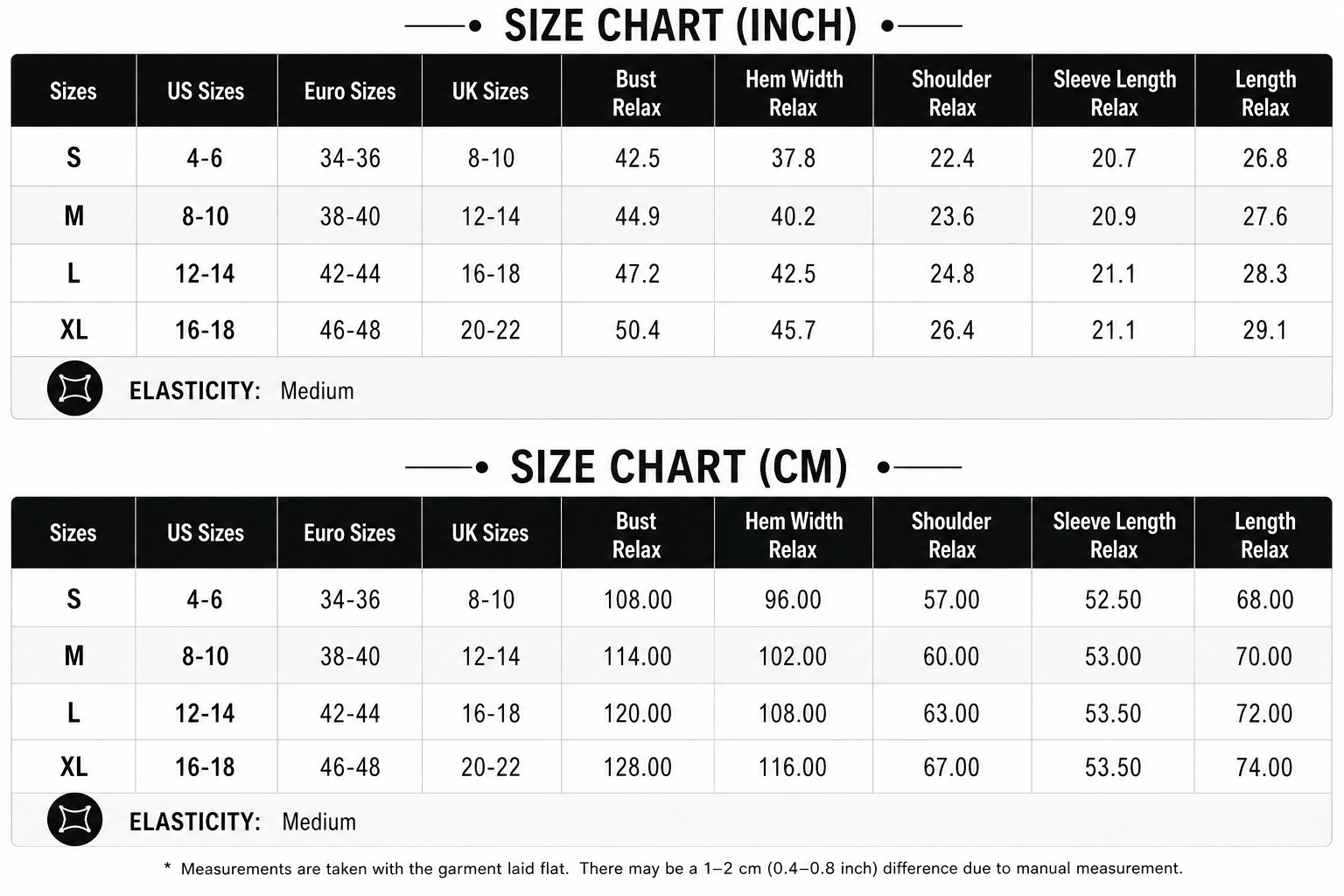
Task: Click the XL size row in cm chart
Action: (x=671, y=766)
